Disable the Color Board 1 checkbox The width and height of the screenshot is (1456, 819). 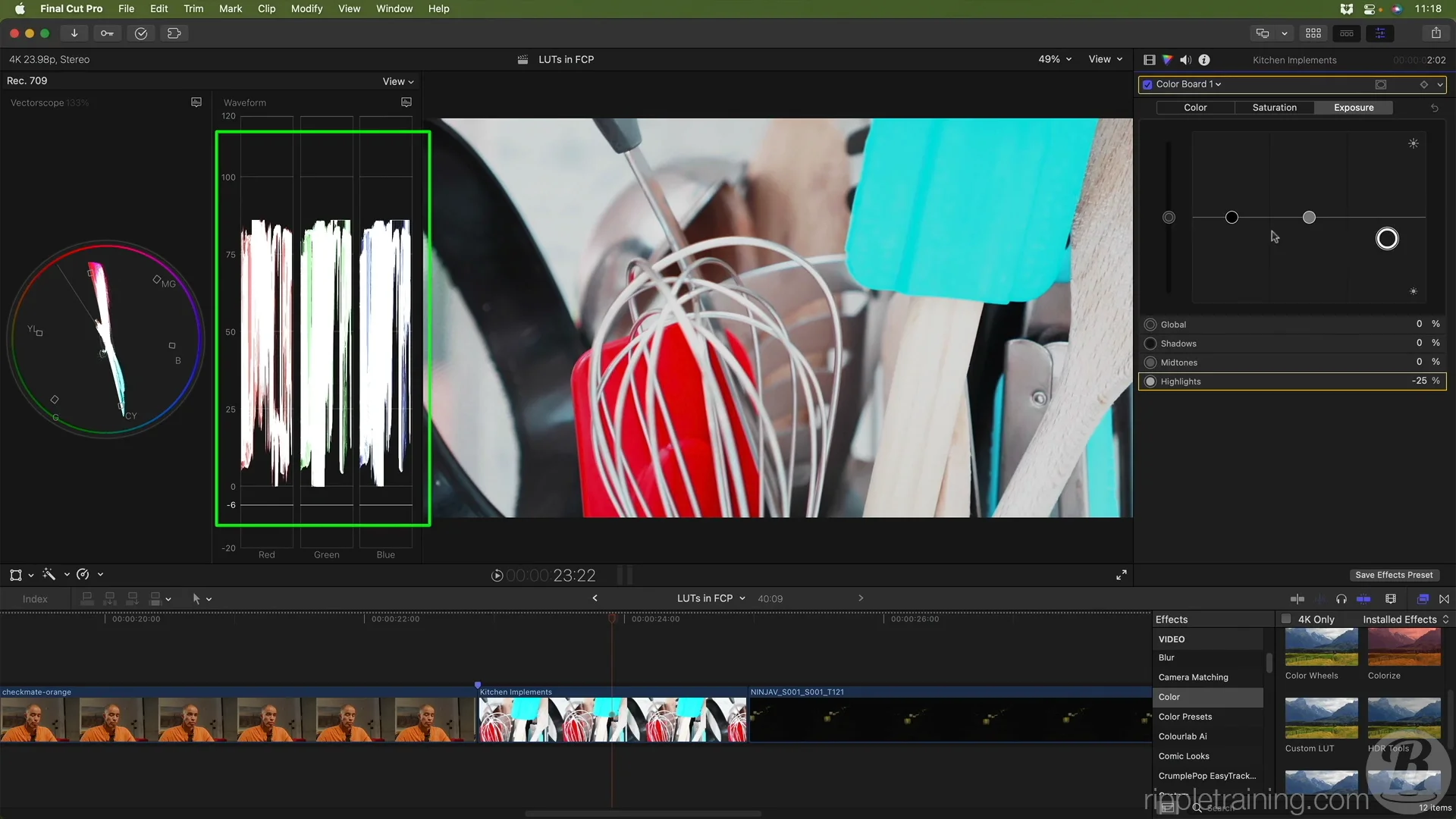pyautogui.click(x=1147, y=84)
